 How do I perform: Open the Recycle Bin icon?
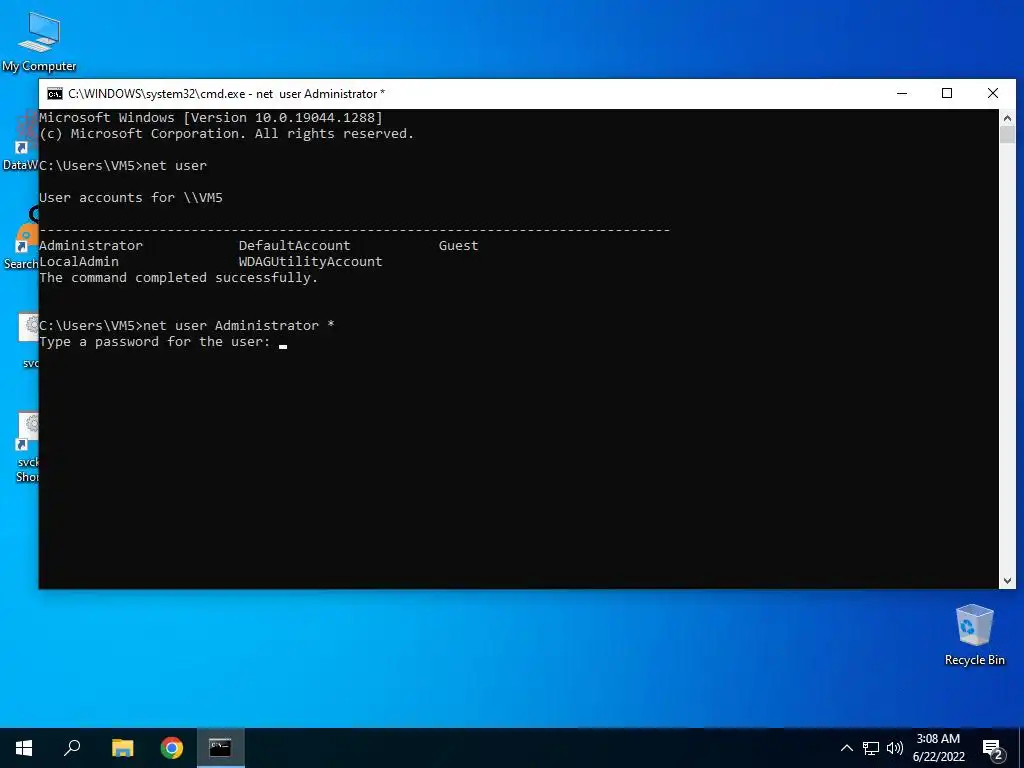coord(974,634)
